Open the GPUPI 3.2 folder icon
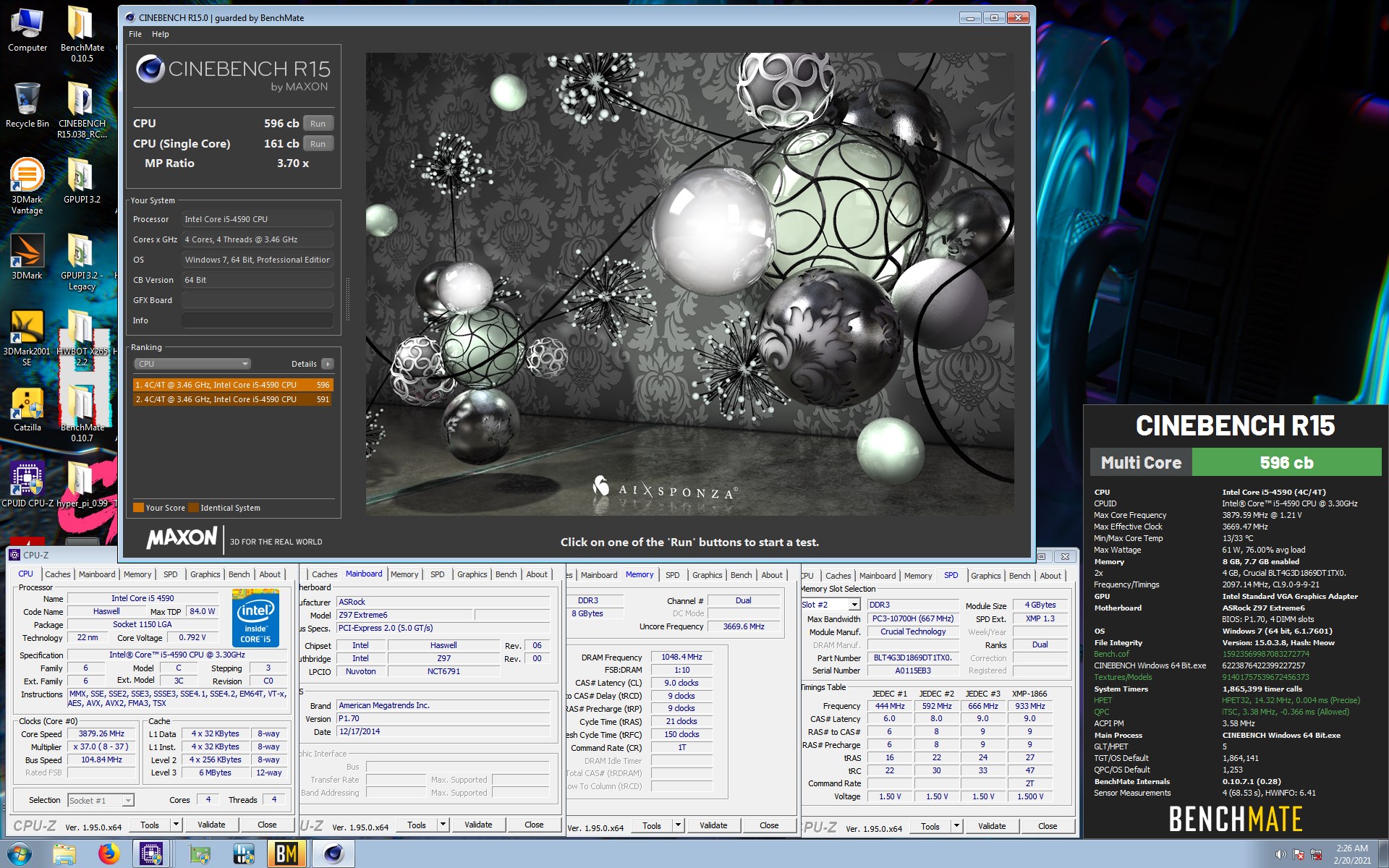Viewport: 1389px width, 868px height. click(x=82, y=181)
